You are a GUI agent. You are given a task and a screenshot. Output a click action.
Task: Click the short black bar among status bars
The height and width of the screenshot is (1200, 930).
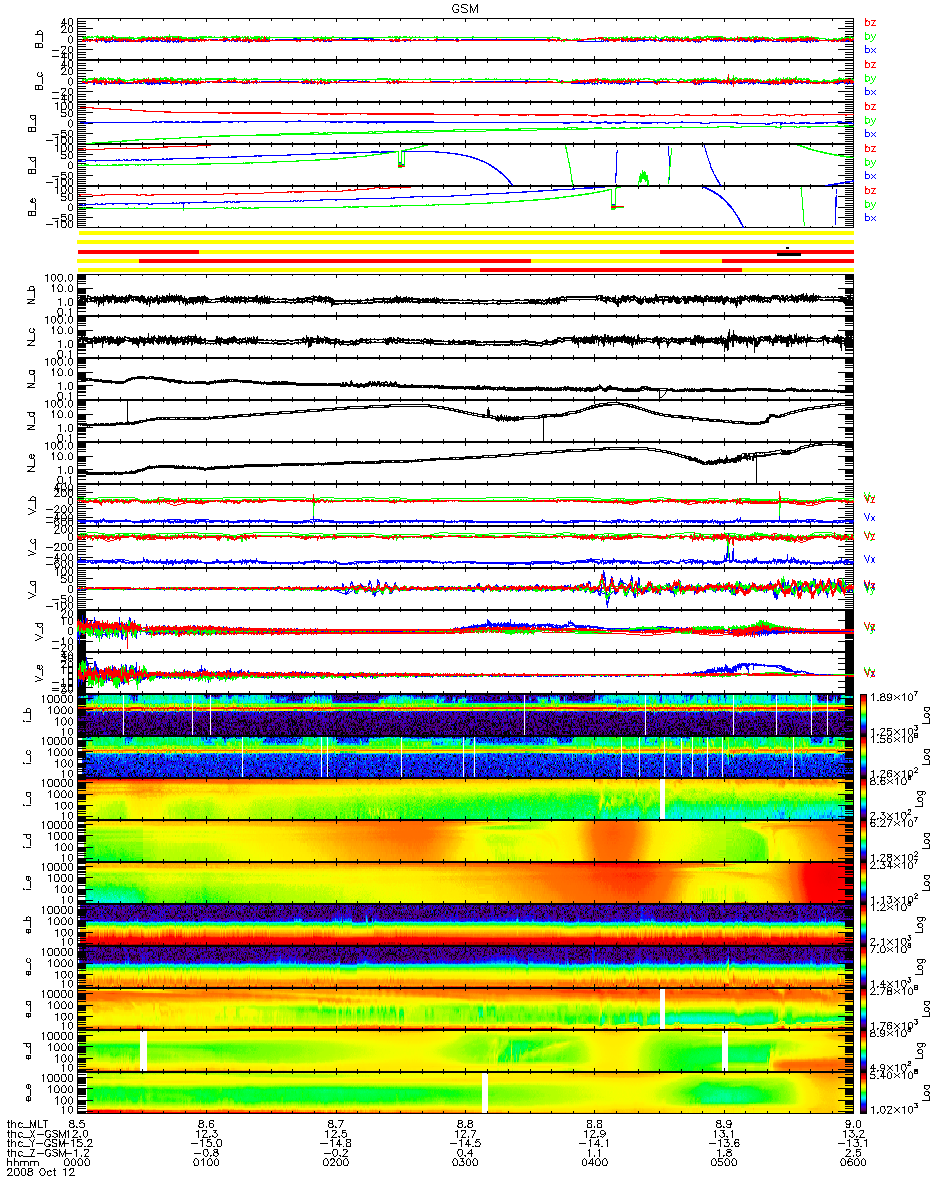pos(789,252)
